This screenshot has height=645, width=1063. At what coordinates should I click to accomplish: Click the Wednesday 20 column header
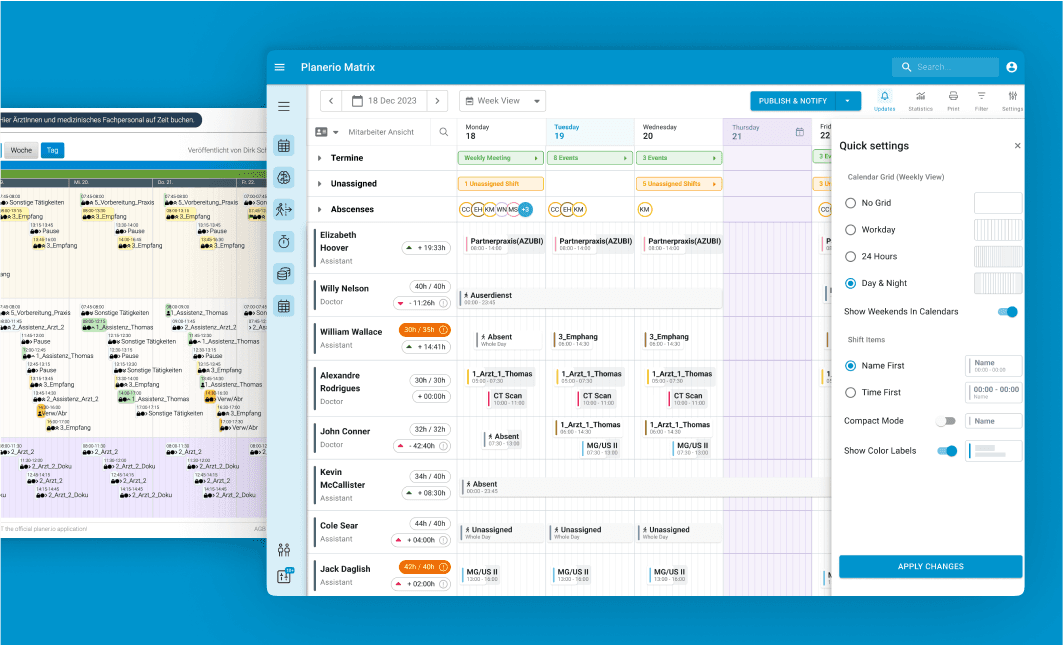pos(679,132)
